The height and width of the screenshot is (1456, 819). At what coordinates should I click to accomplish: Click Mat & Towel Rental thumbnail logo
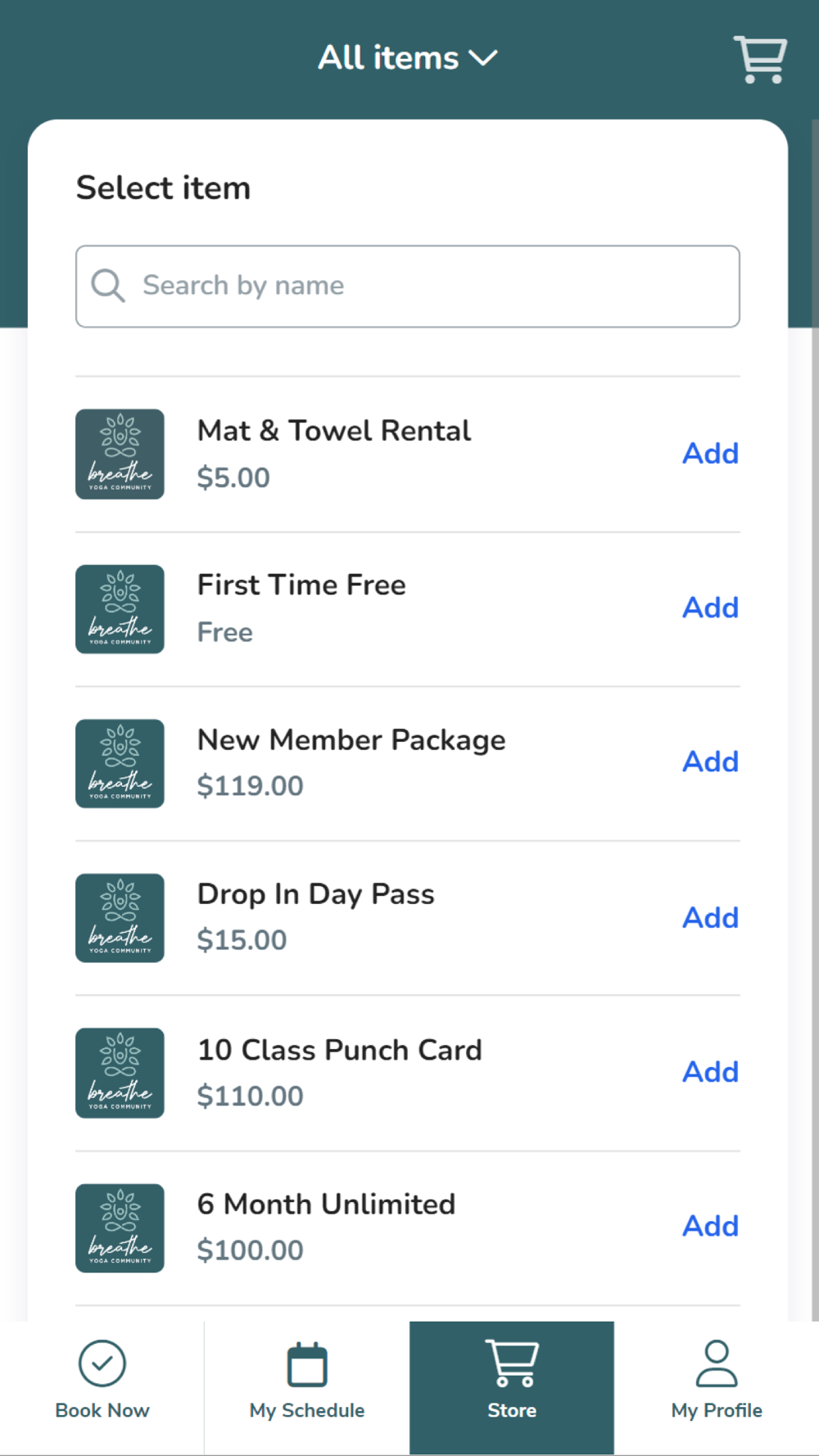120,454
